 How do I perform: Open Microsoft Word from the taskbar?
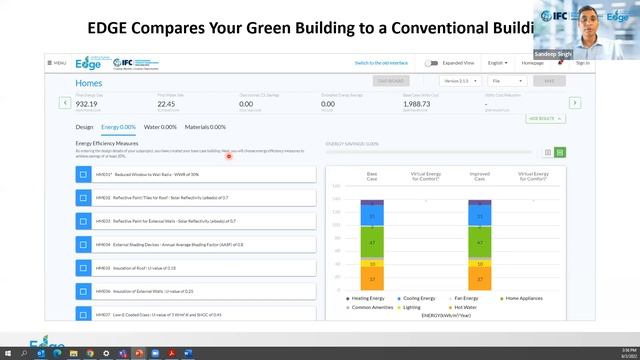pos(188,353)
